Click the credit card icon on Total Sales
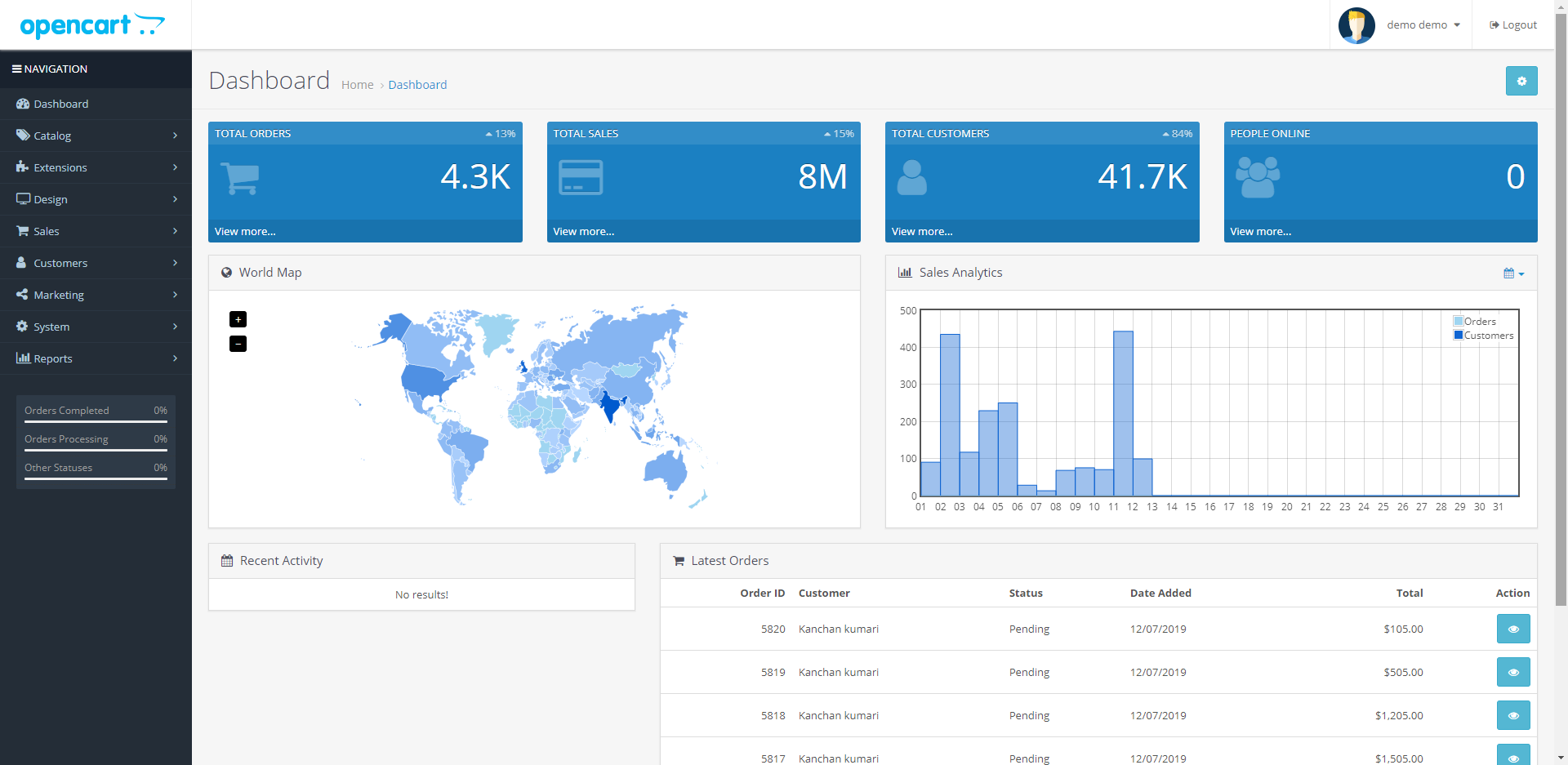 click(x=581, y=177)
